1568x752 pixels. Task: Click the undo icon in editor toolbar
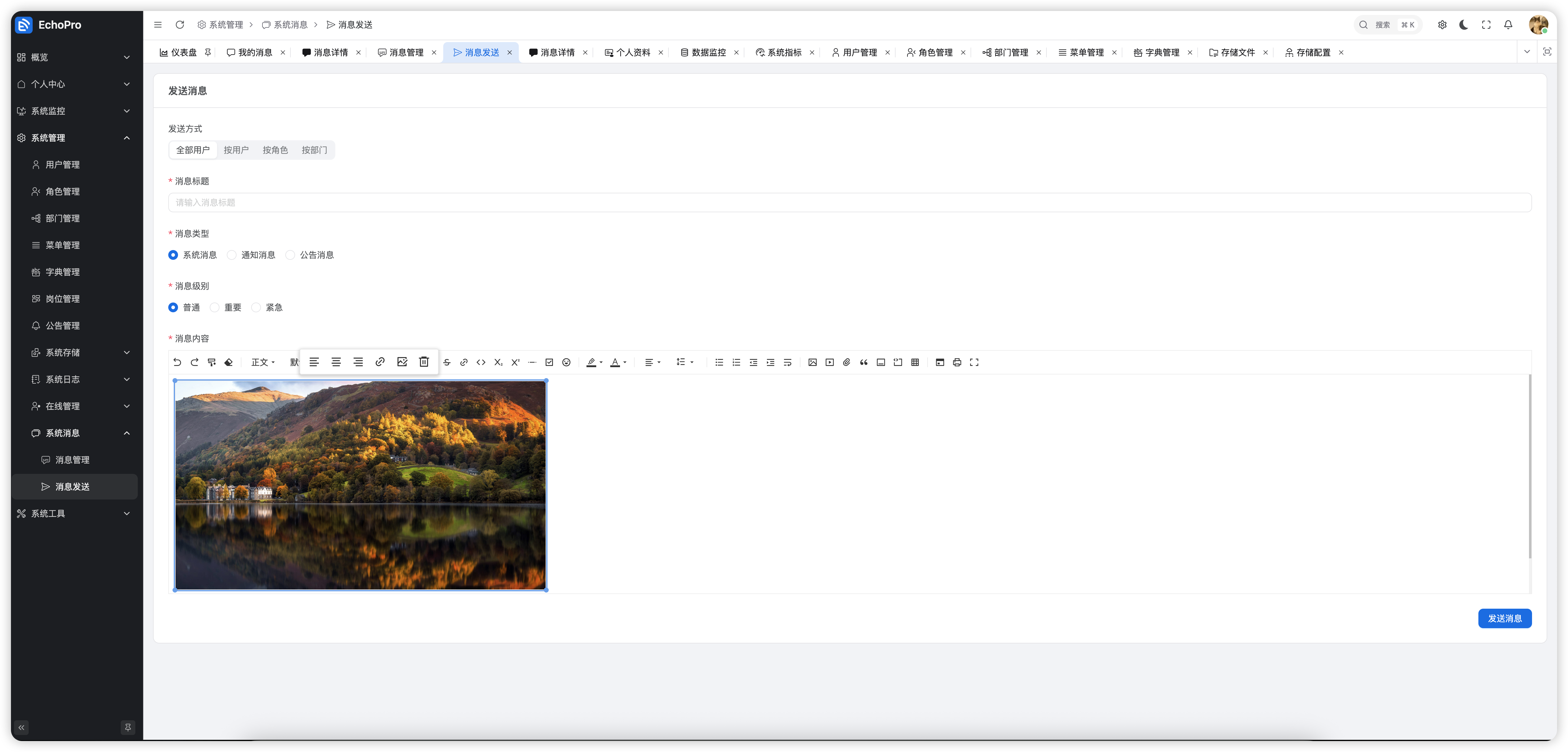177,362
